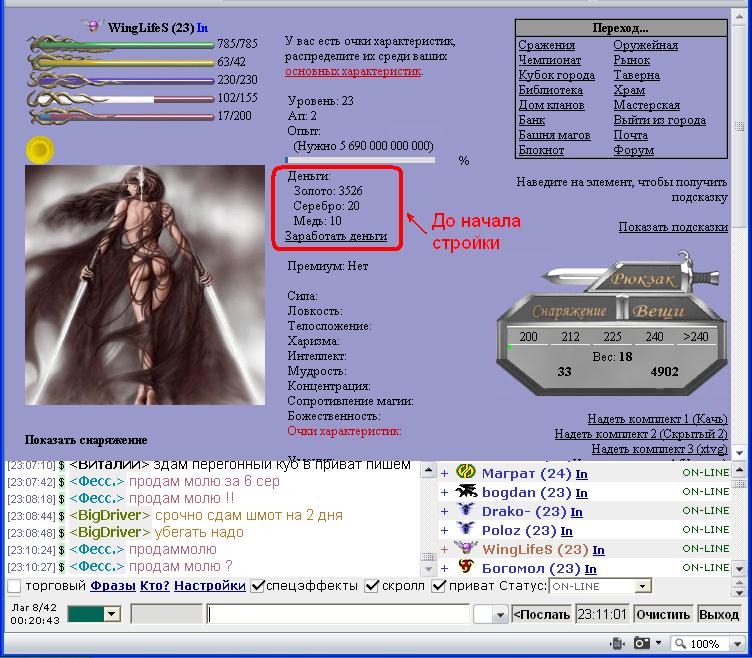Image resolution: width=752 pixels, height=658 pixels.
Task: Toggle the приват checkbox
Action: [x=438, y=586]
